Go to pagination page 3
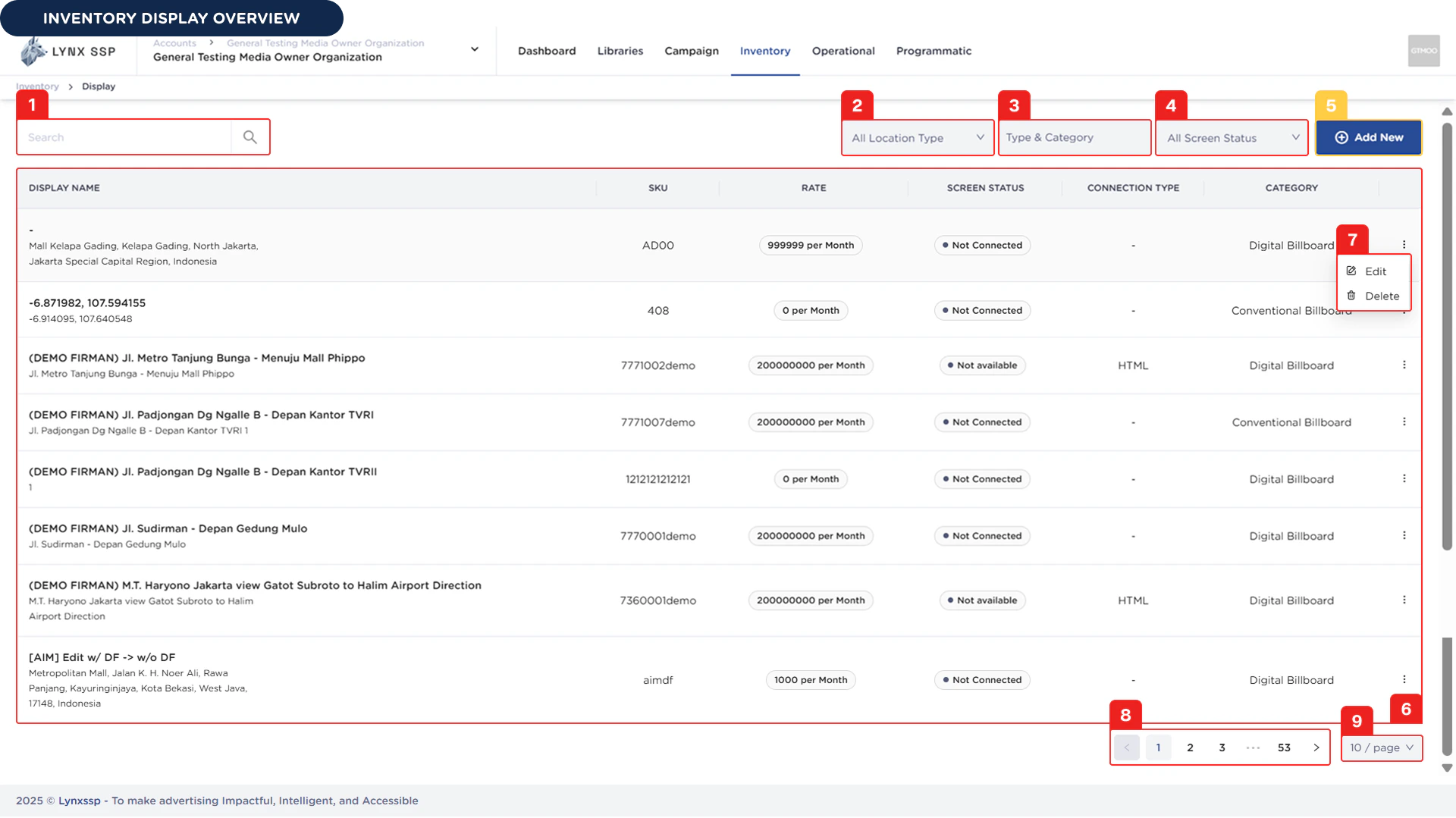The height and width of the screenshot is (818, 1456). pyautogui.click(x=1222, y=747)
